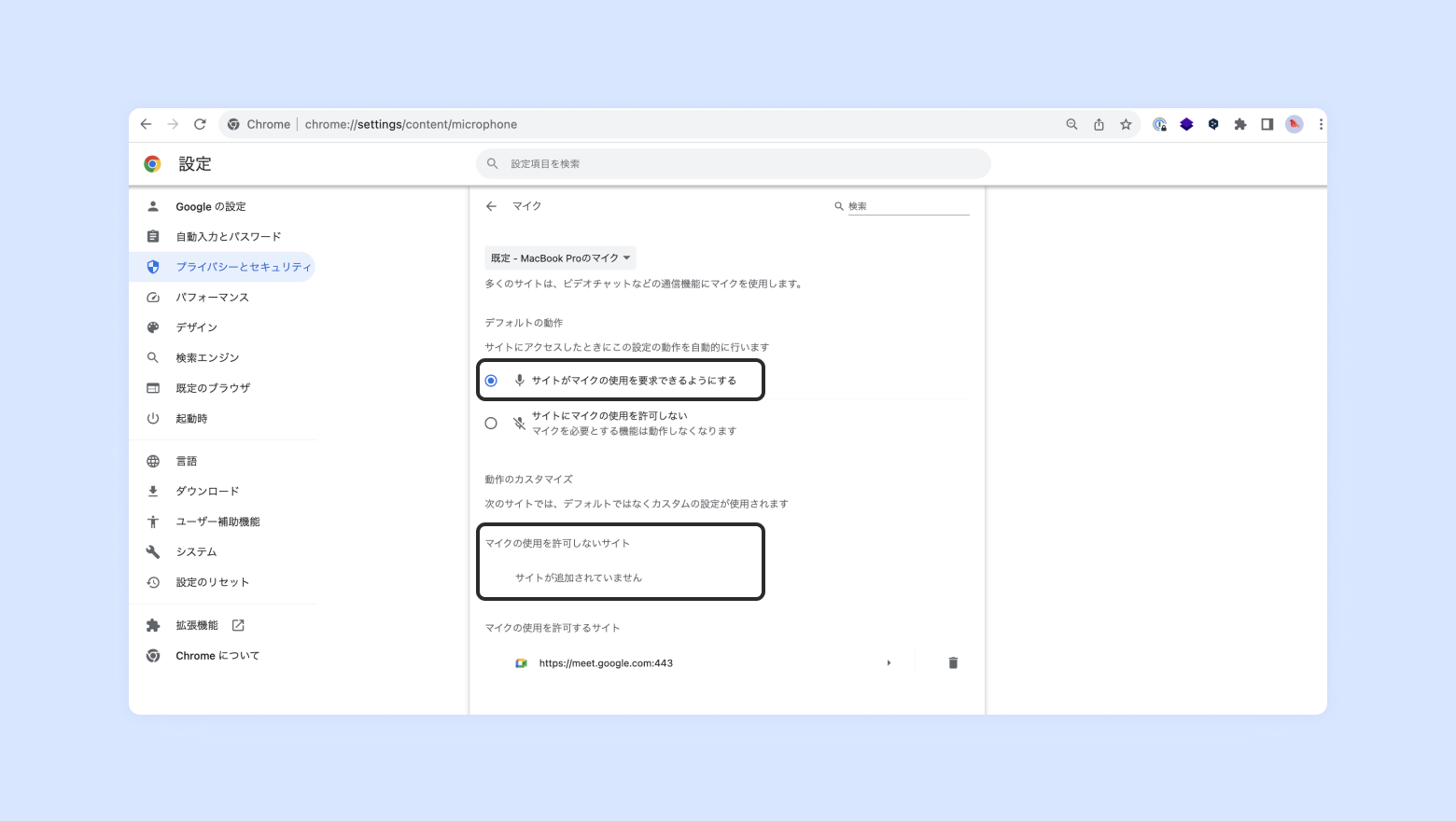This screenshot has width=1456, height=821.
Task: Bookmark this page with the star icon
Action: (x=1126, y=124)
